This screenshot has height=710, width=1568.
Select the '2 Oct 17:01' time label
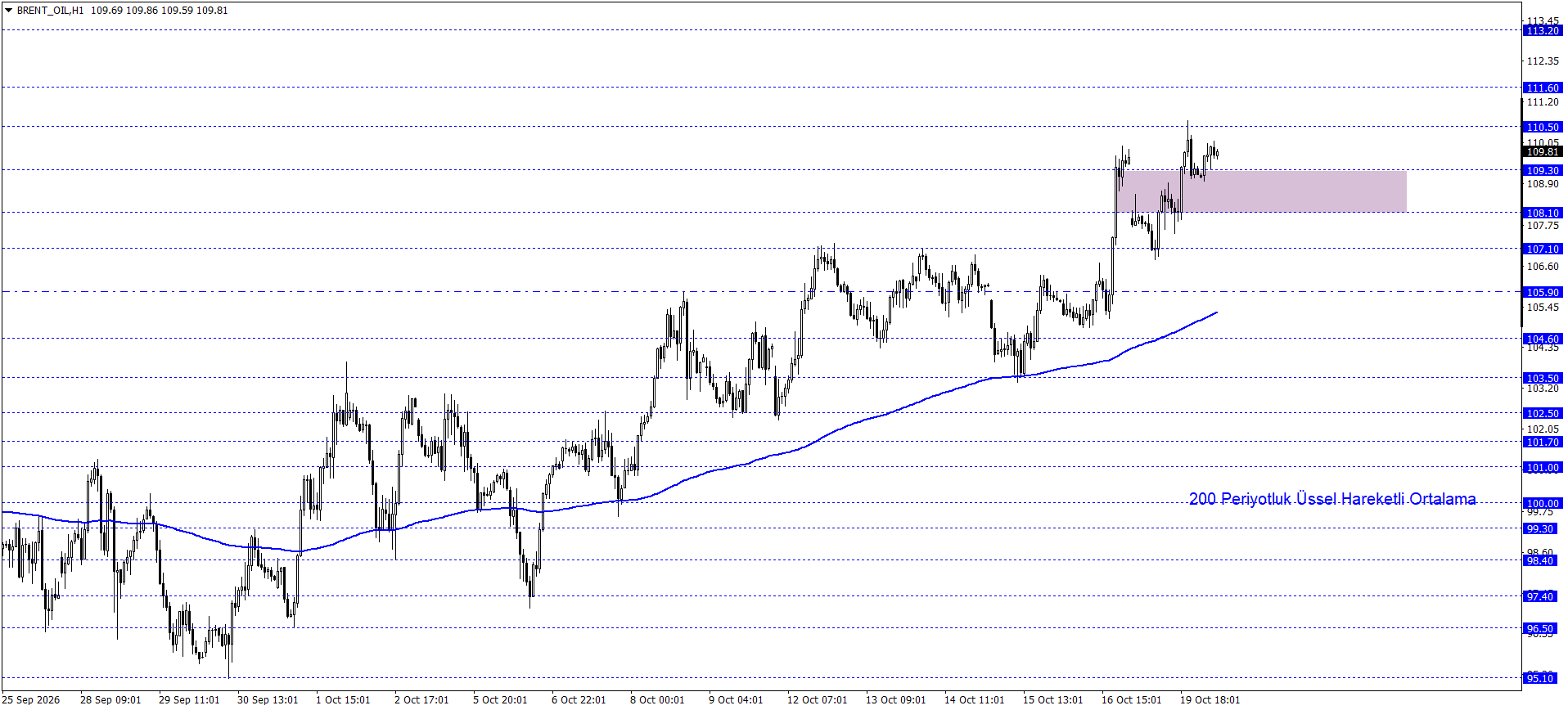click(421, 700)
